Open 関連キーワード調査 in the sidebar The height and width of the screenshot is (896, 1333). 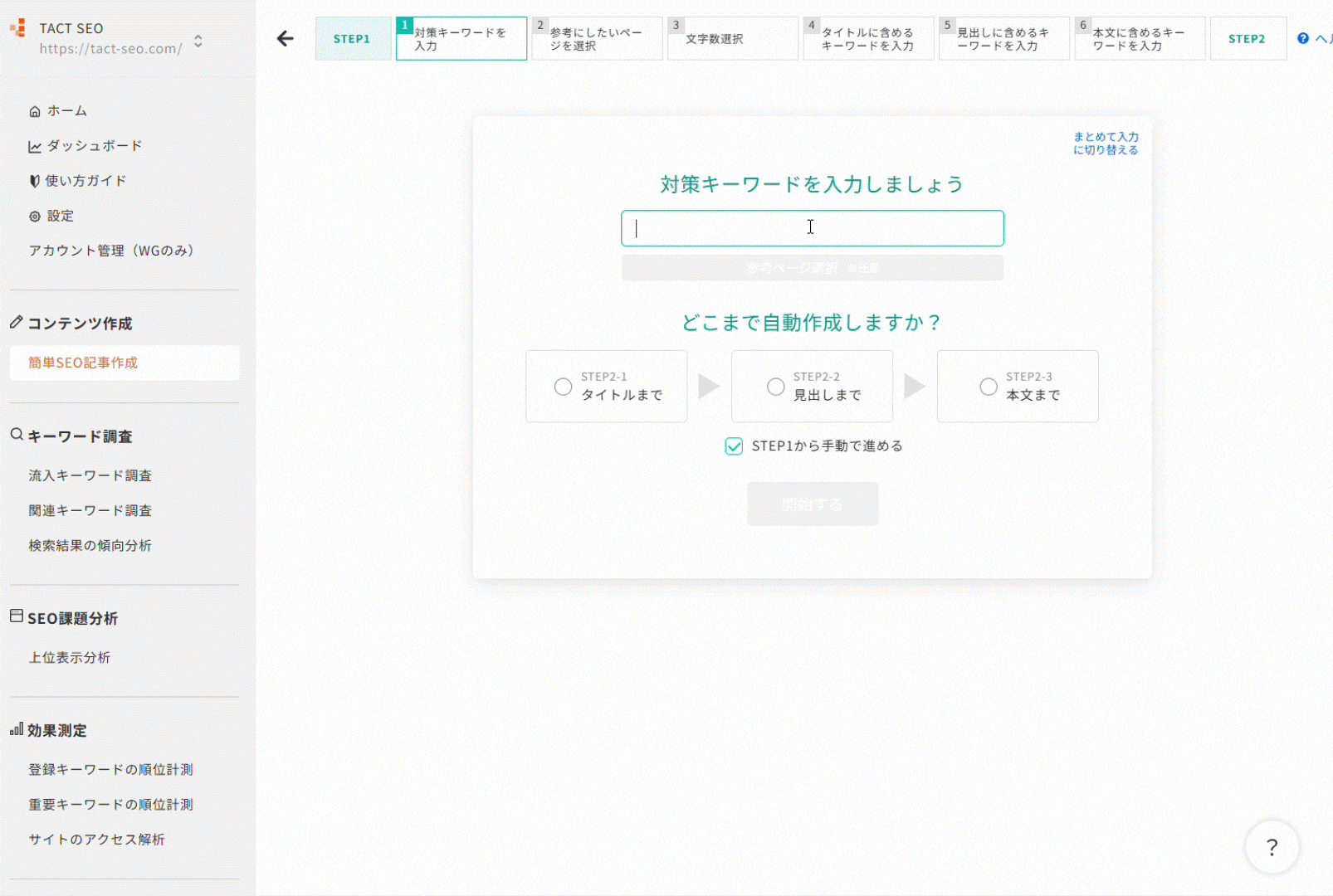pos(90,510)
